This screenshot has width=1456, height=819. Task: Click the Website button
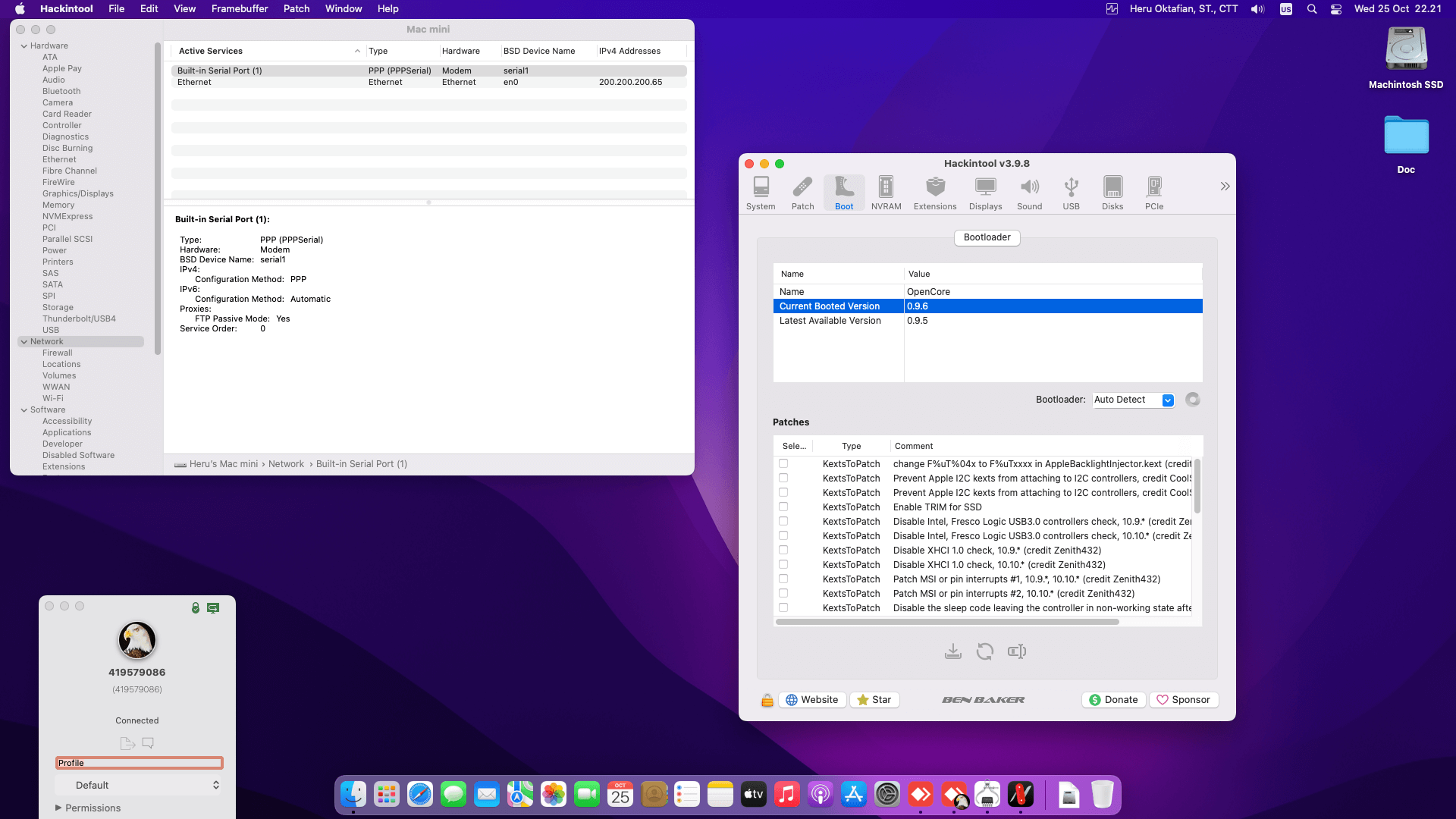pos(811,700)
